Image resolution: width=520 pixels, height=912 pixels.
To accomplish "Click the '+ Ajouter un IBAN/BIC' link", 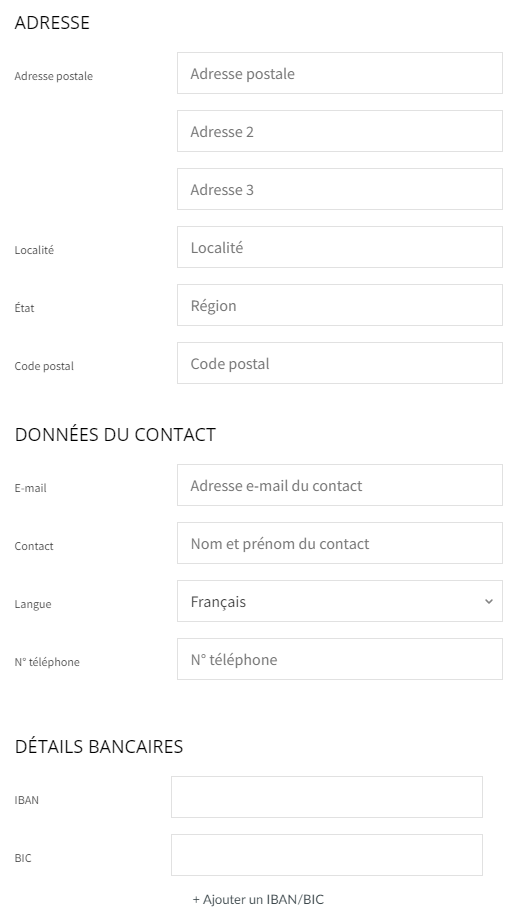I will click(258, 899).
